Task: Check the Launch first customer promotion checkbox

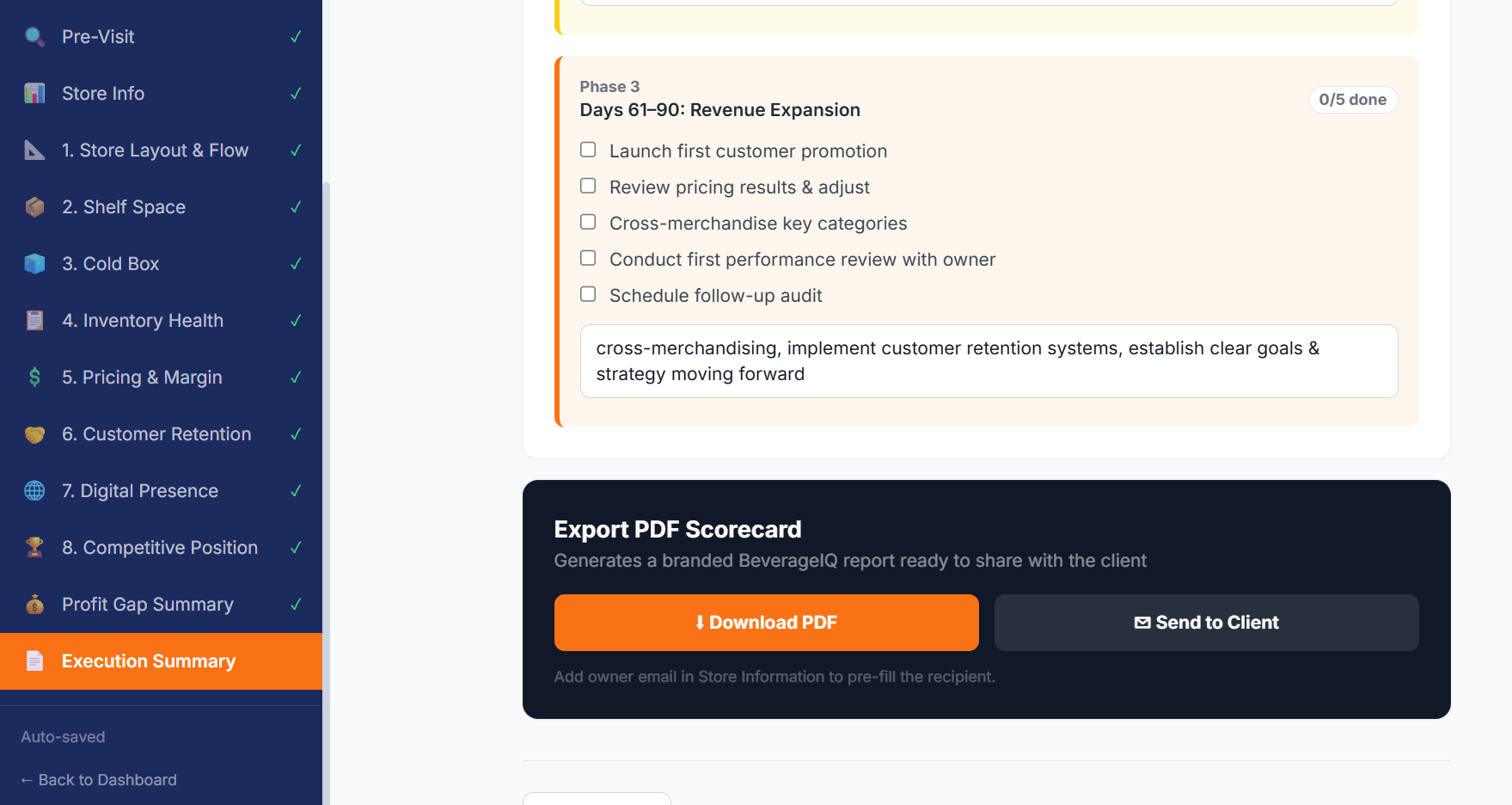Action: click(x=588, y=149)
